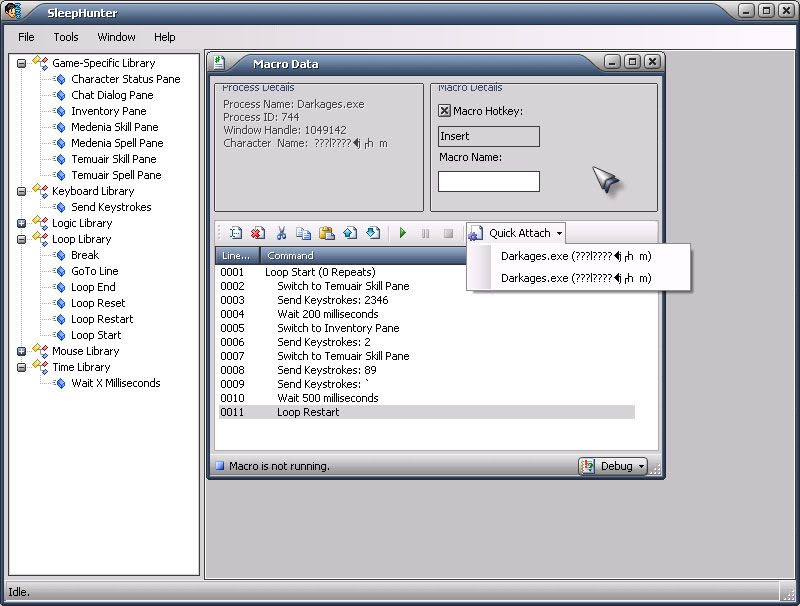Open the File menu
The image size is (800, 606).
click(26, 37)
